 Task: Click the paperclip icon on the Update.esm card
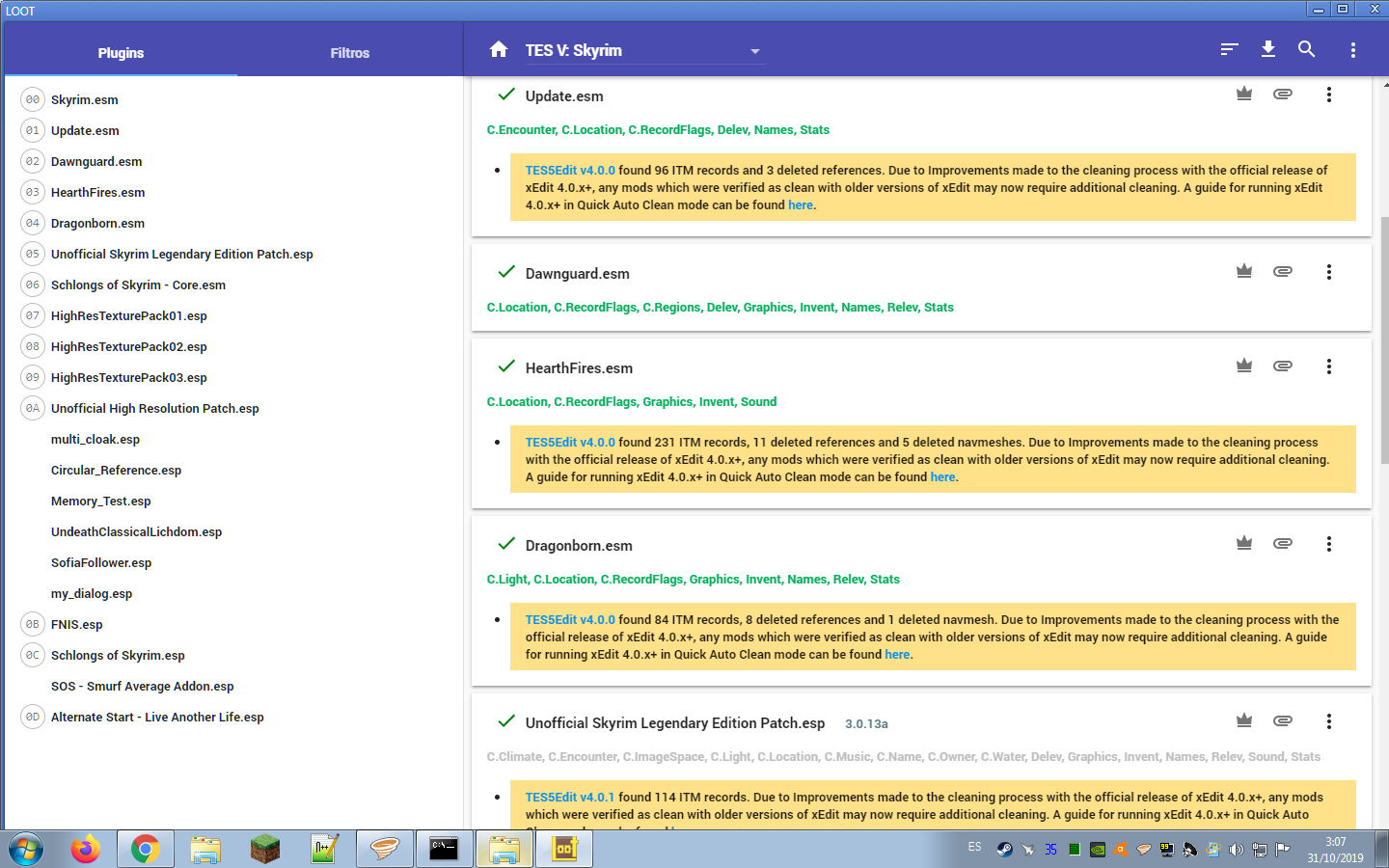click(1283, 95)
